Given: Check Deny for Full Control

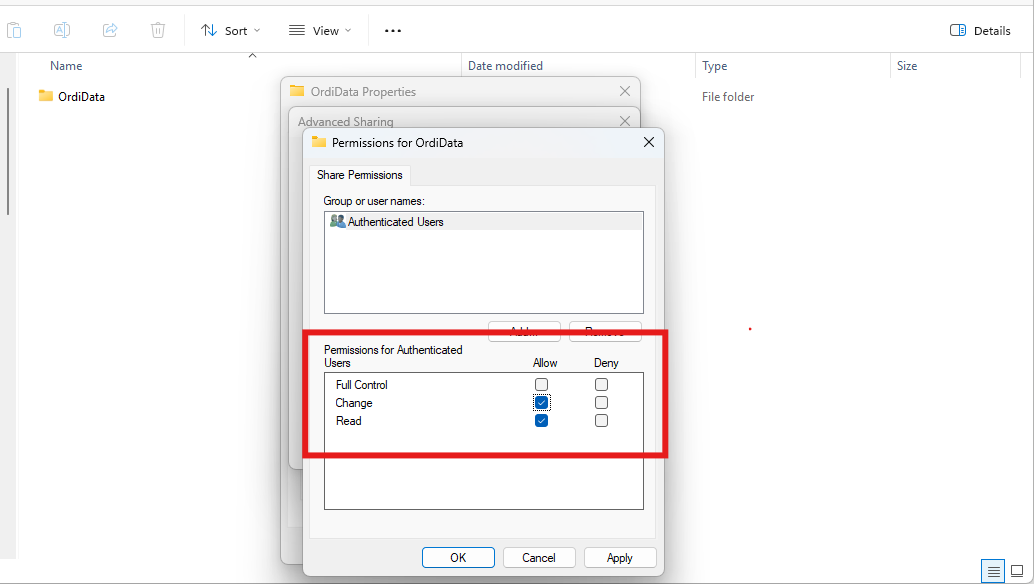Looking at the screenshot, I should point(601,384).
